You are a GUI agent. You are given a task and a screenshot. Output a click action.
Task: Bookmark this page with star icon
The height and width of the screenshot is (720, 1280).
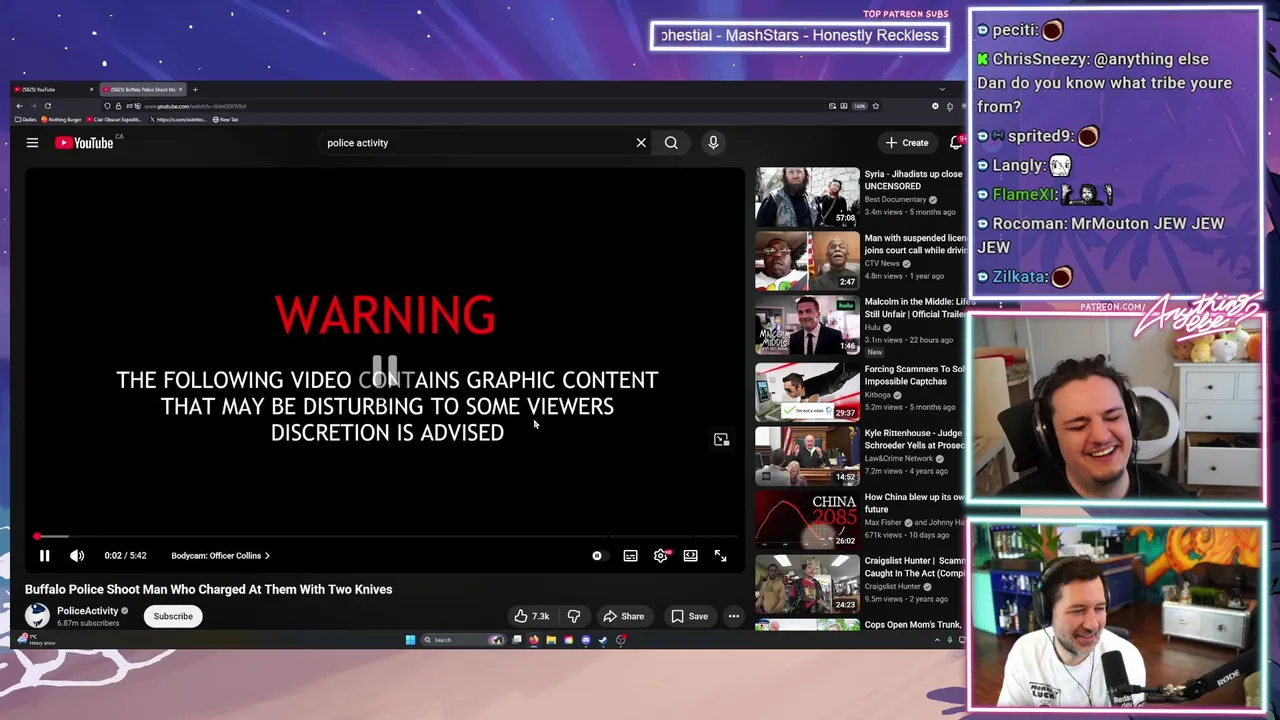click(875, 106)
